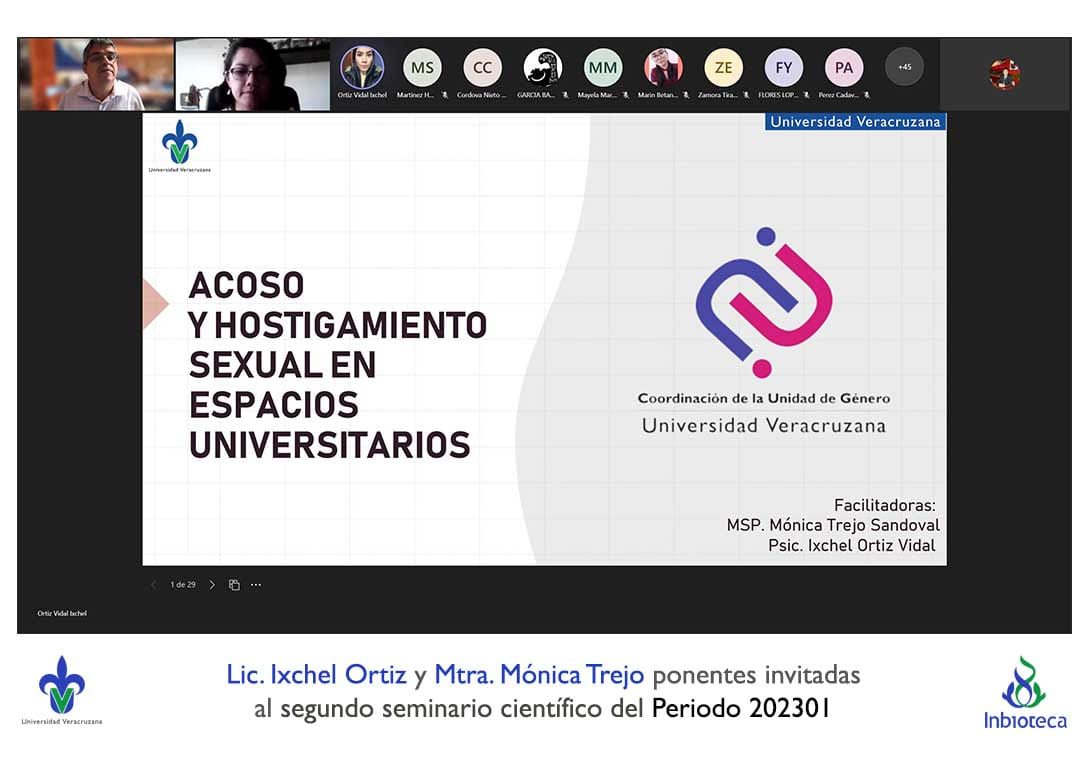The height and width of the screenshot is (760, 1090).
Task: Select the CC participant avatar
Action: point(482,68)
